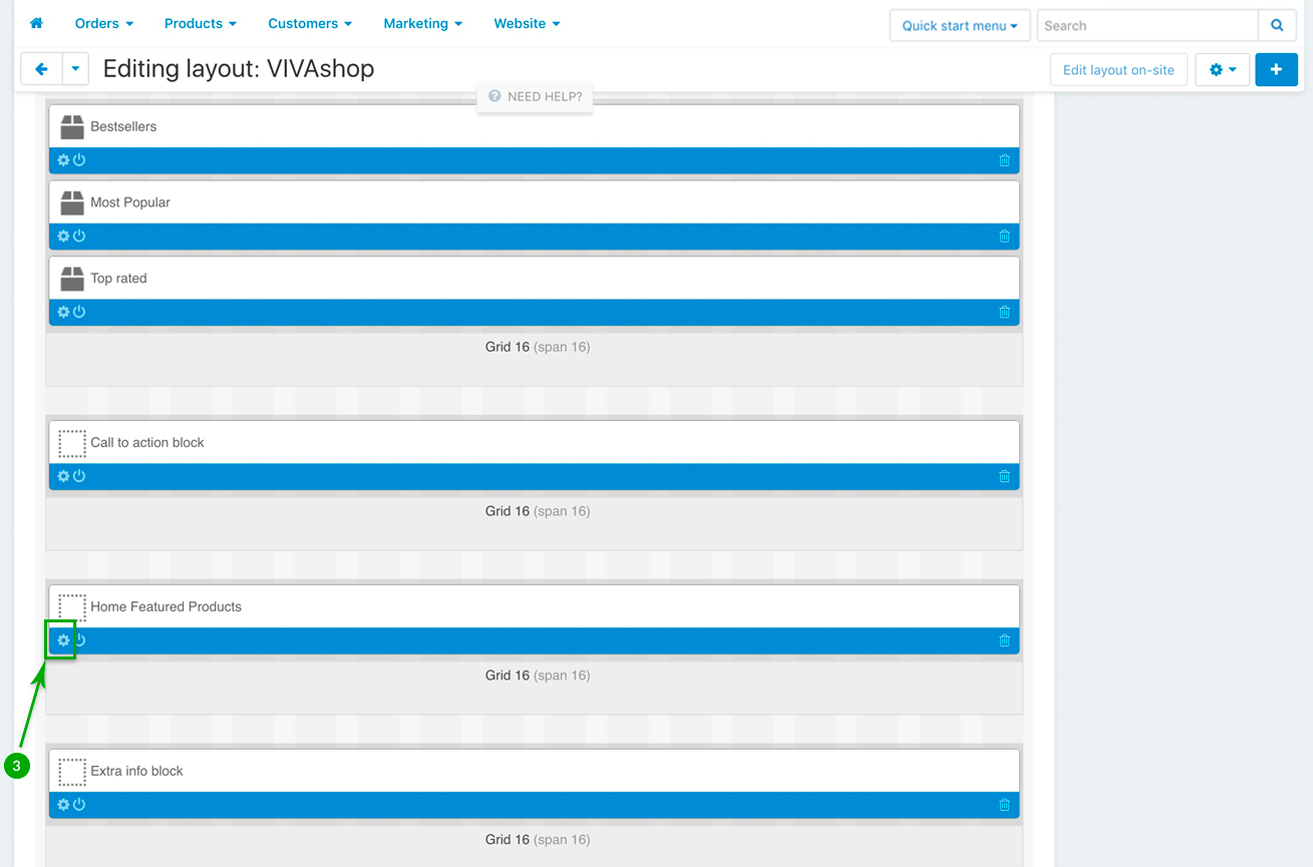Open the gear dropdown next to Edit layout on-site

[x=1222, y=70]
